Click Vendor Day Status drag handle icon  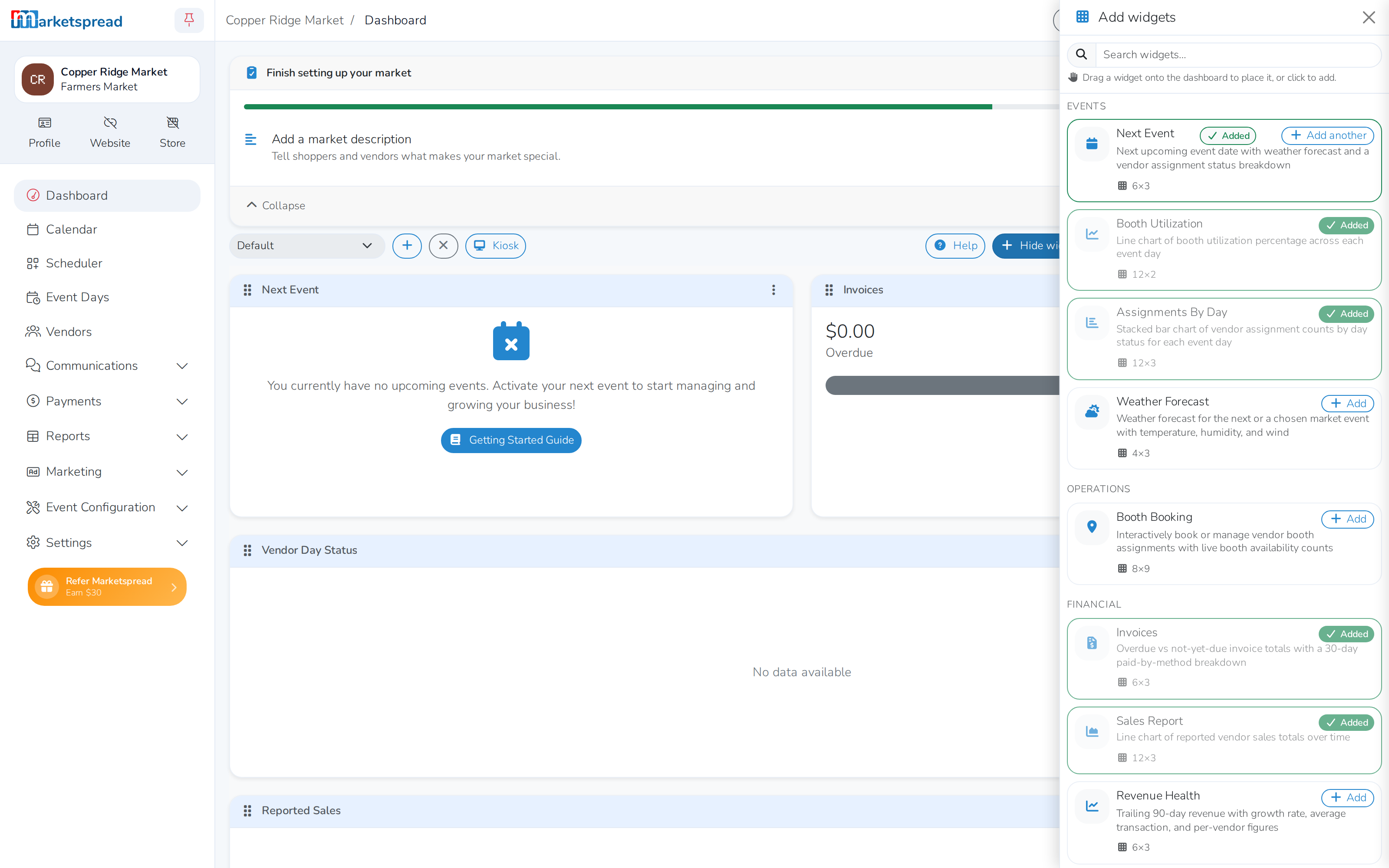[x=247, y=550]
